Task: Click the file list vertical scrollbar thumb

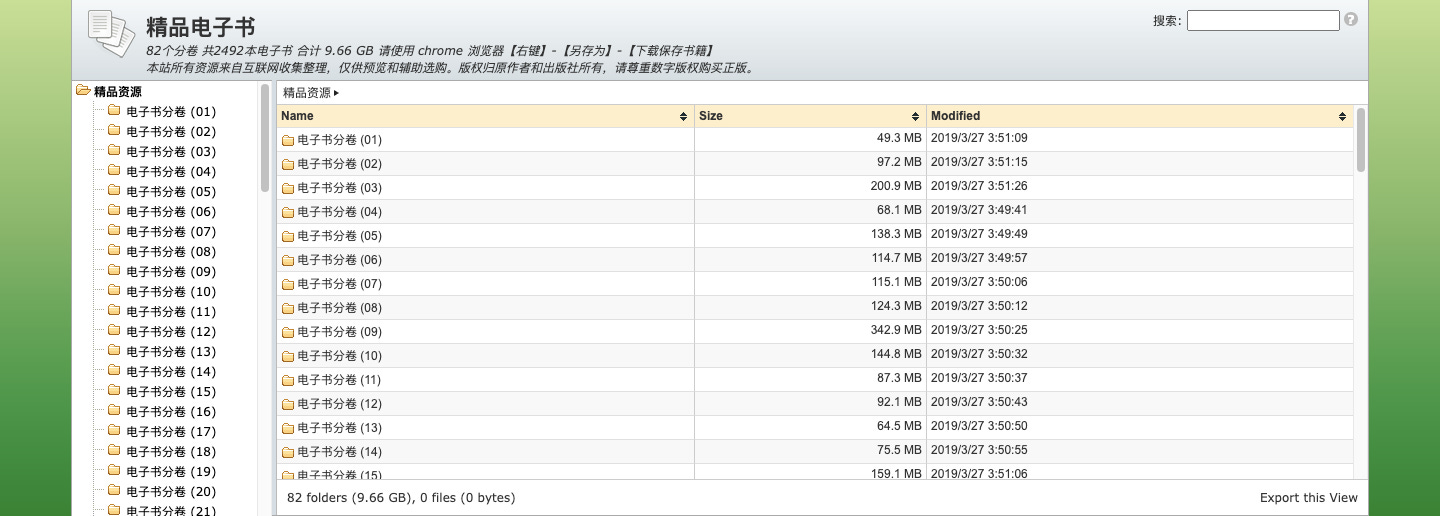Action: tap(1360, 140)
